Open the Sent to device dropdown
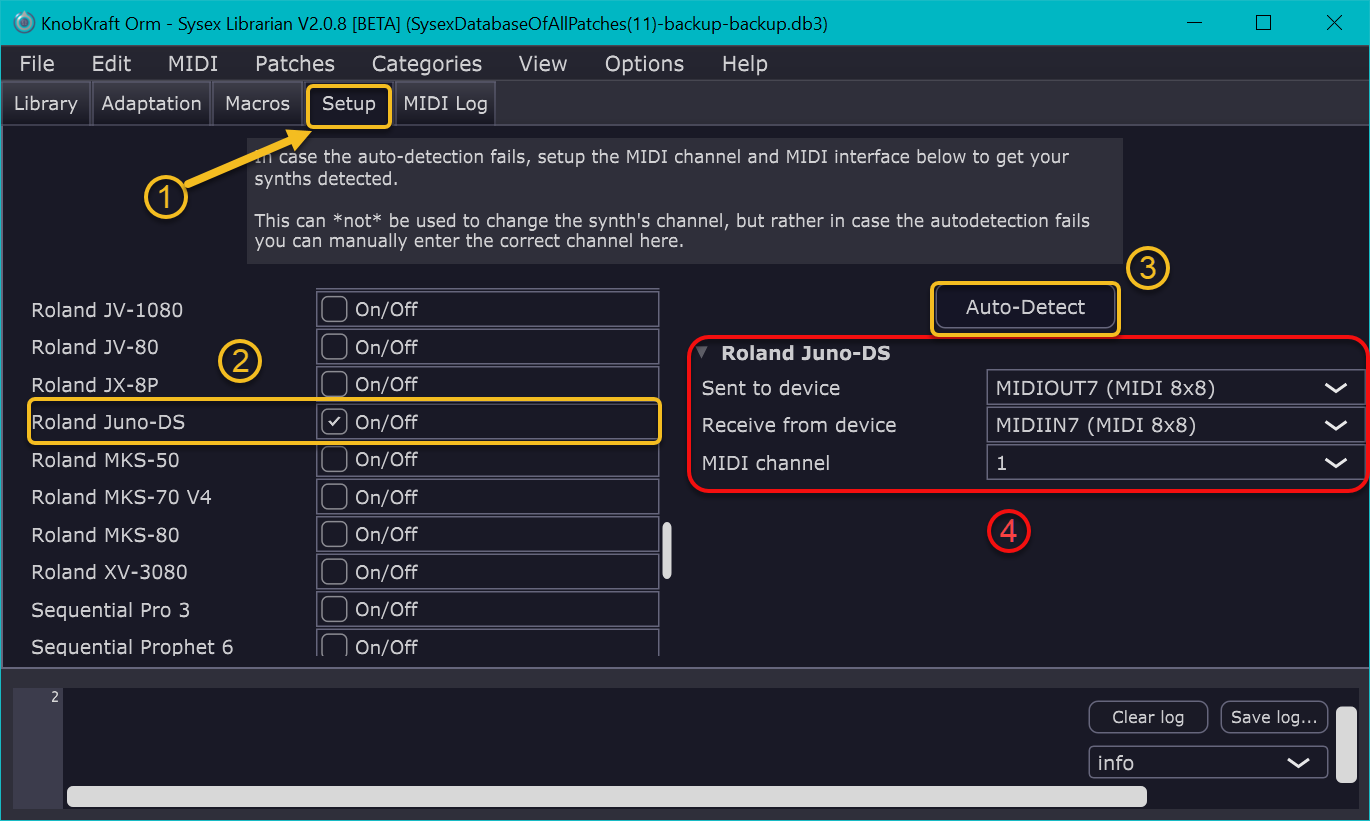The image size is (1370, 821). tap(1174, 388)
